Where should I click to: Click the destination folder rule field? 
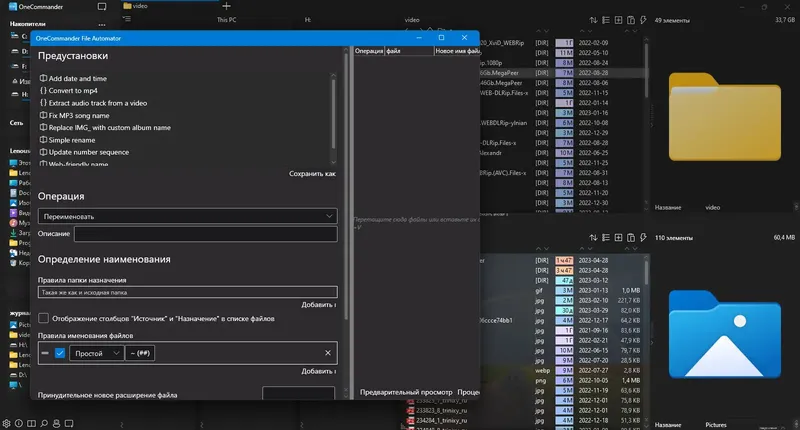(187, 292)
